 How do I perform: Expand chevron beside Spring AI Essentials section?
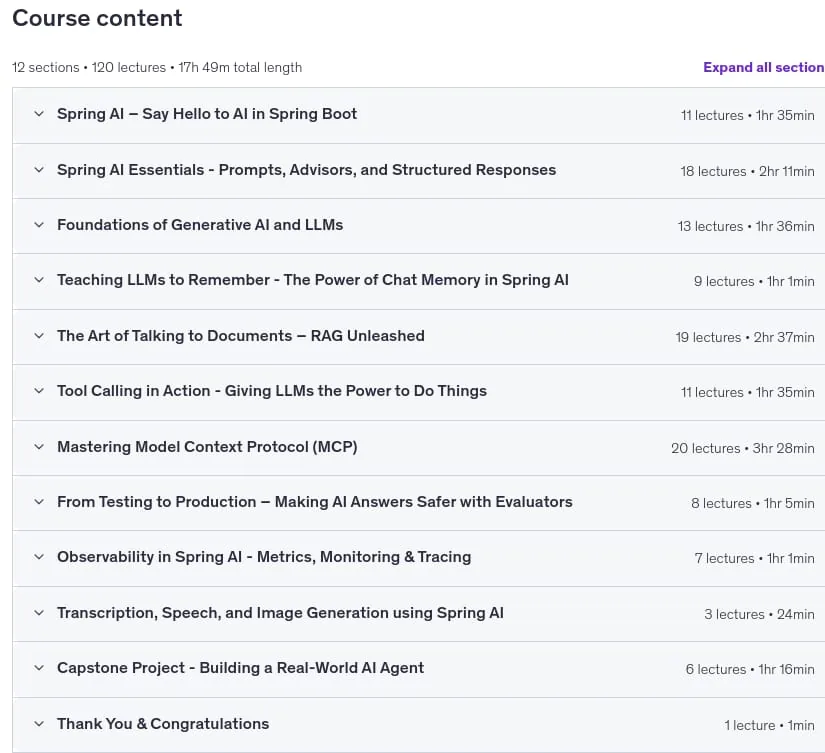click(39, 169)
